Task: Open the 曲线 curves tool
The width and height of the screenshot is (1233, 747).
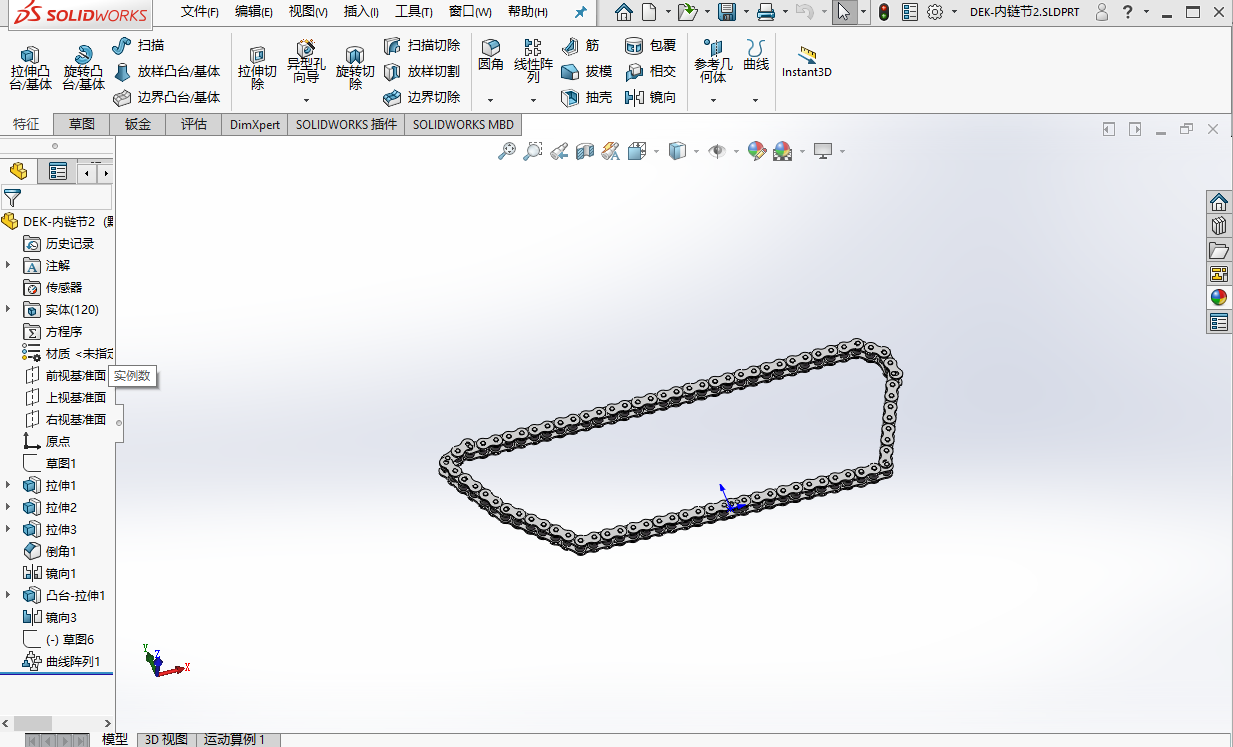Action: [756, 56]
